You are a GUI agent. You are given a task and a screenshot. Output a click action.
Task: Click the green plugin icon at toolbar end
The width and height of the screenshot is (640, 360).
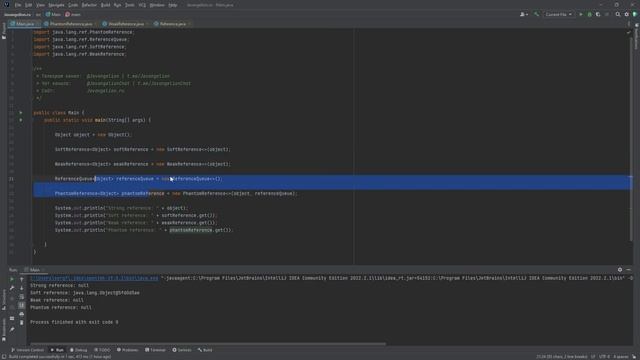point(635,14)
